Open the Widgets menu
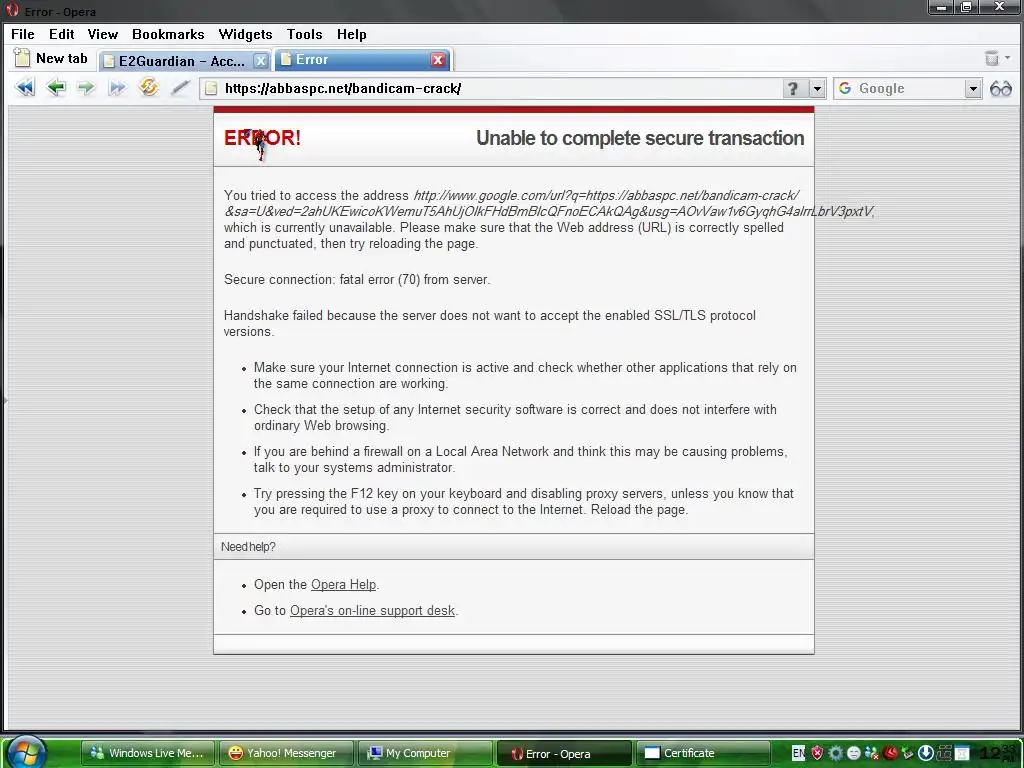This screenshot has height=768, width=1024. coord(245,34)
